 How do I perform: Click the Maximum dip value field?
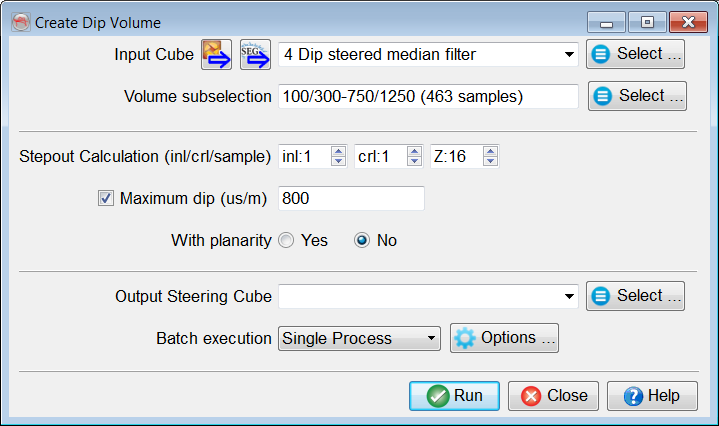point(351,198)
